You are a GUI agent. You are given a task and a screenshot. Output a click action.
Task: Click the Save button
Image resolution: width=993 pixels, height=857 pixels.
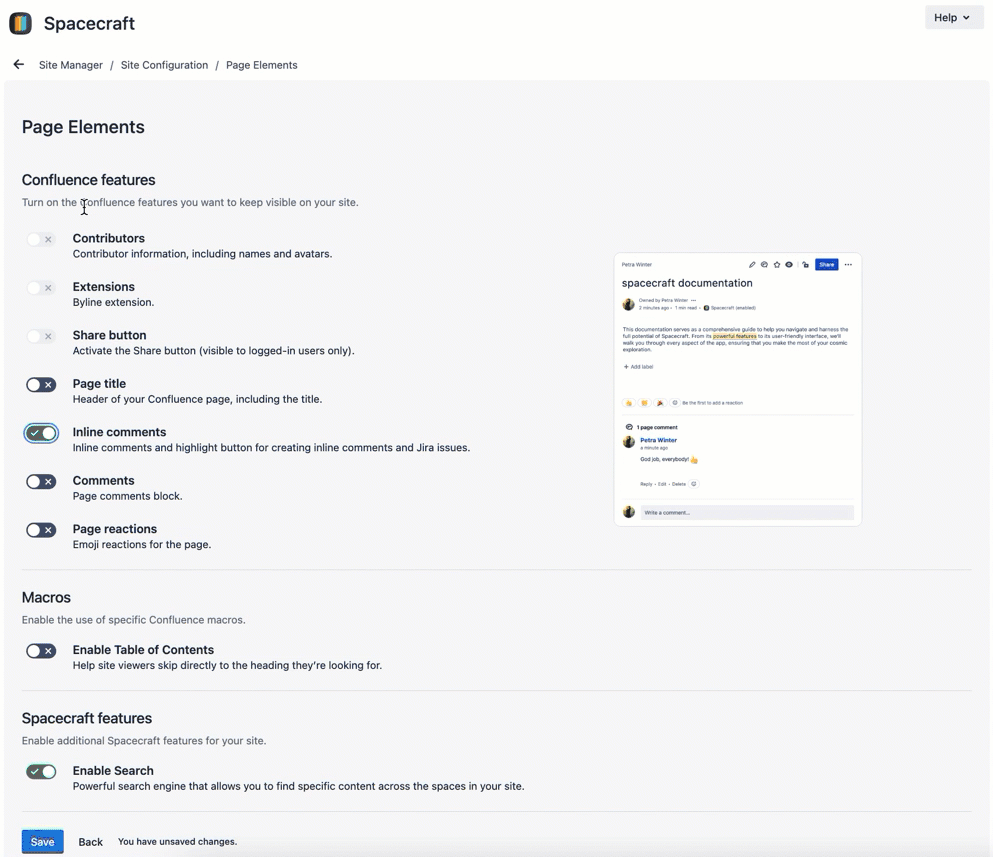42,841
